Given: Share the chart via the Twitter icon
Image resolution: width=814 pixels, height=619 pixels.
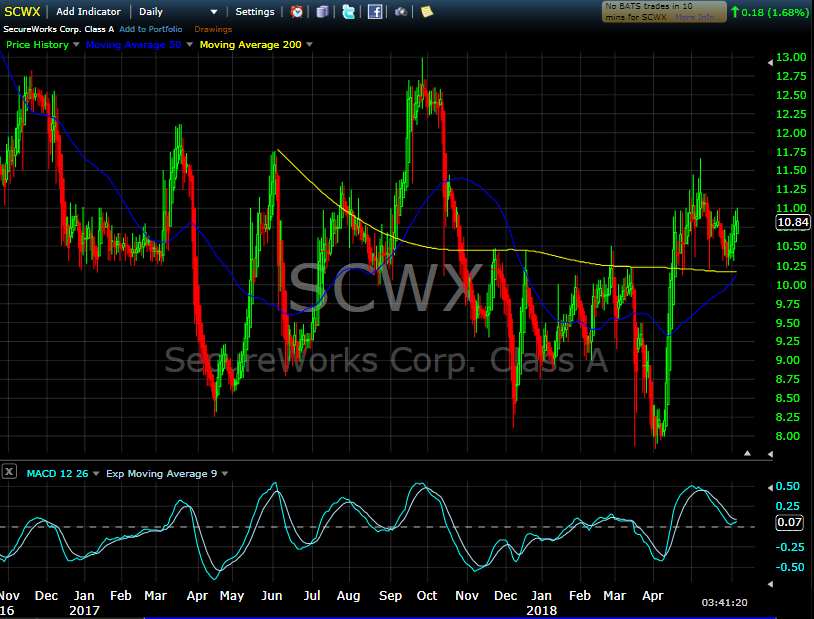Looking at the screenshot, I should [x=348, y=11].
